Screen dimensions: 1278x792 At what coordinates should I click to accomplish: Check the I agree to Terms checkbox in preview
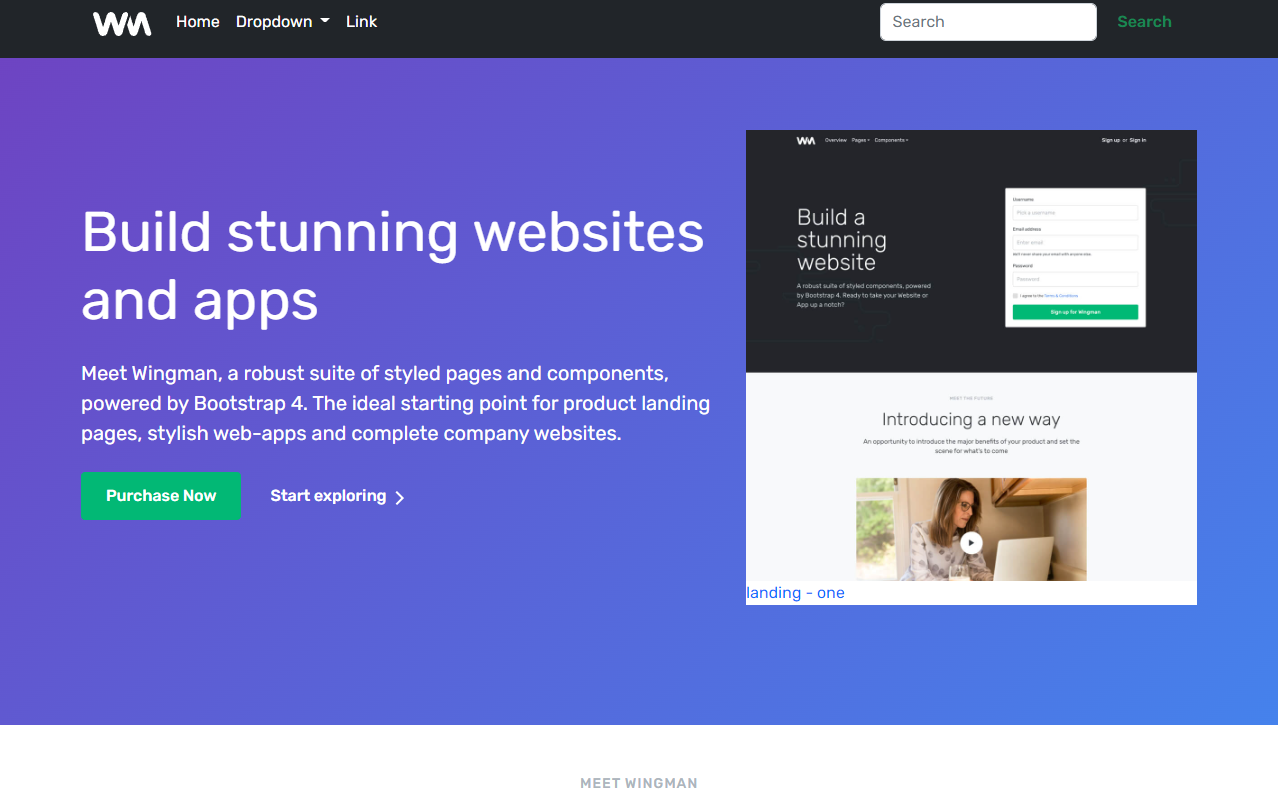click(1016, 295)
